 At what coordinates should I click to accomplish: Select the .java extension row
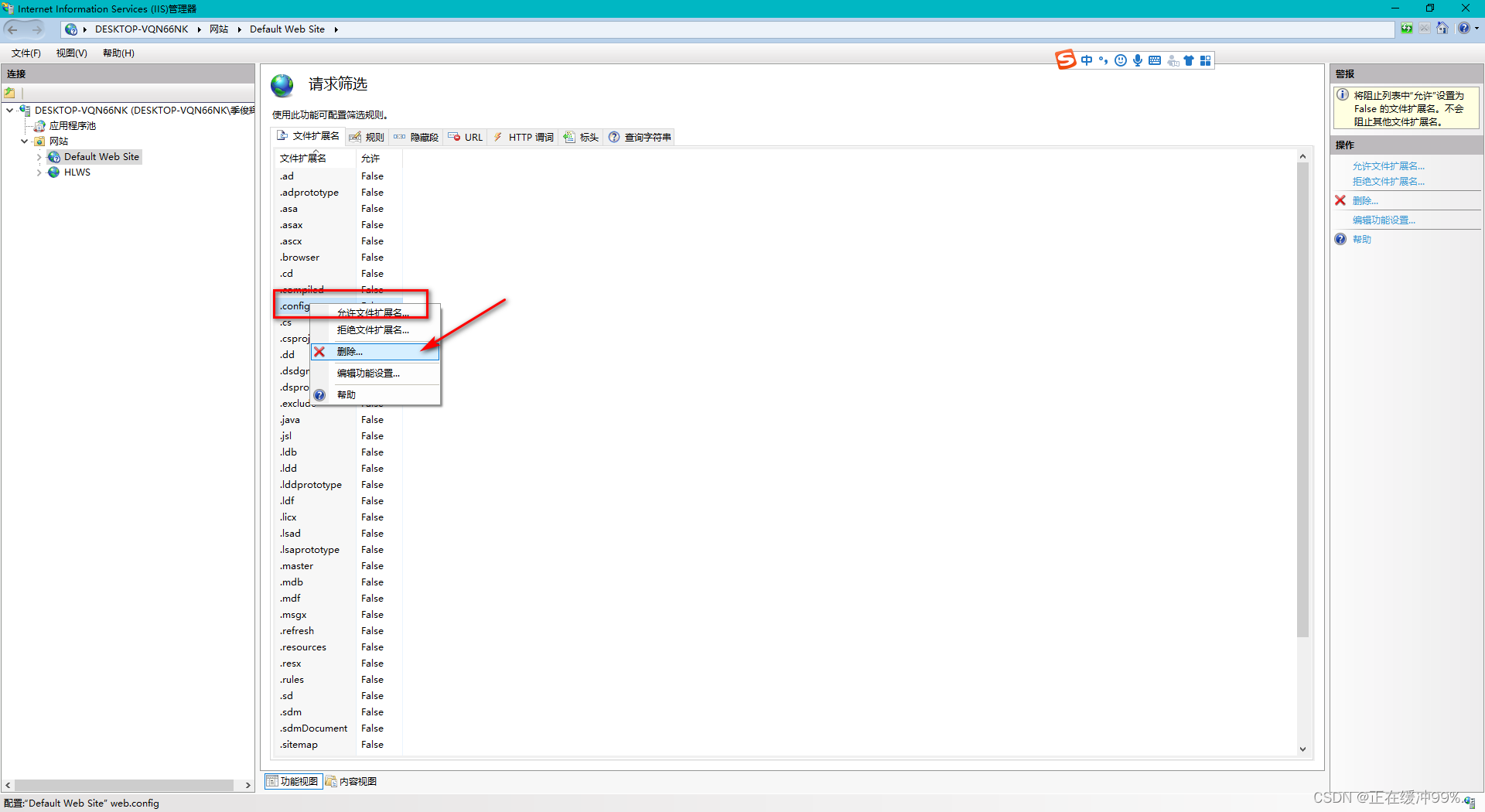click(339, 420)
